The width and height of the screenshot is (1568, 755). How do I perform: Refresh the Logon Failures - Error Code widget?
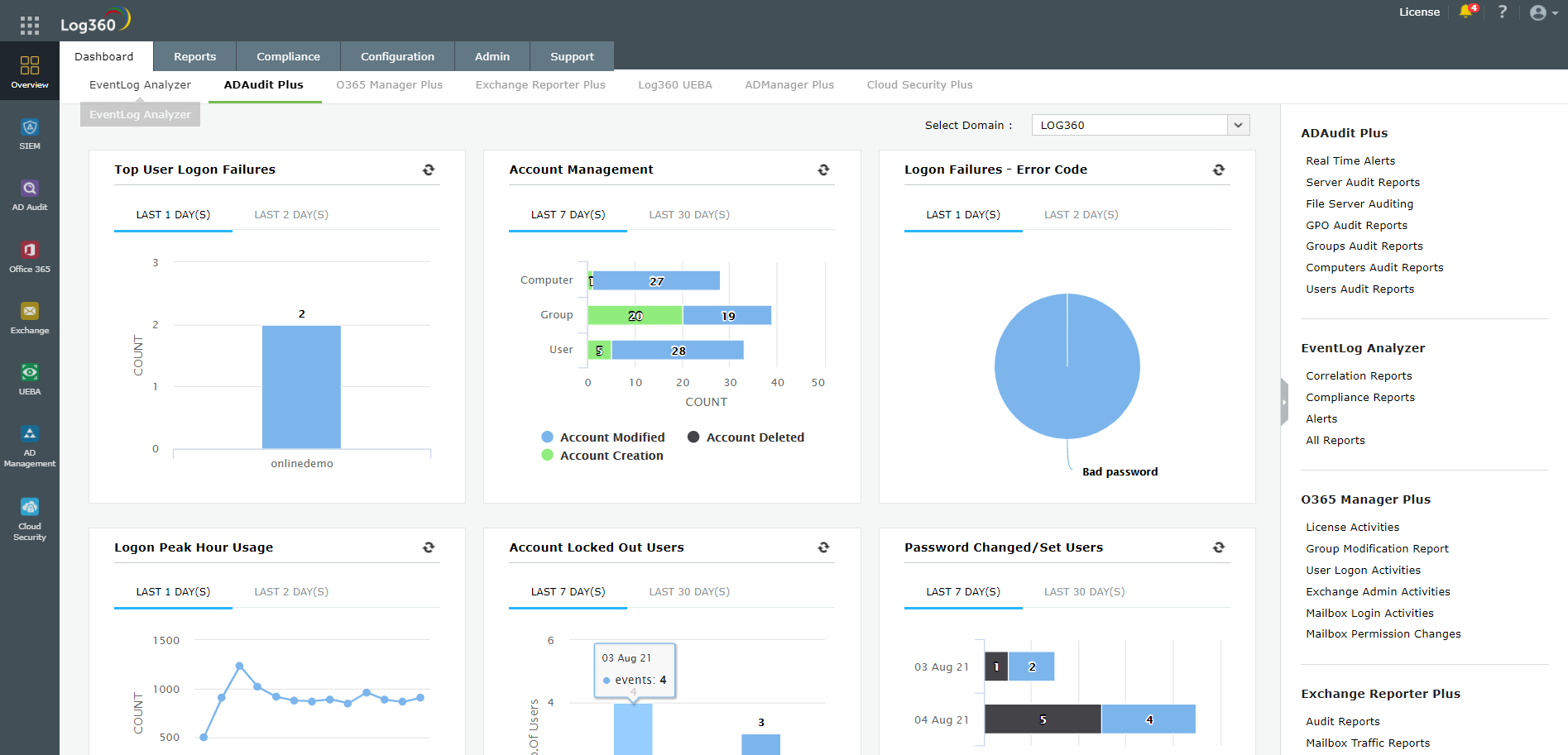click(x=1219, y=170)
